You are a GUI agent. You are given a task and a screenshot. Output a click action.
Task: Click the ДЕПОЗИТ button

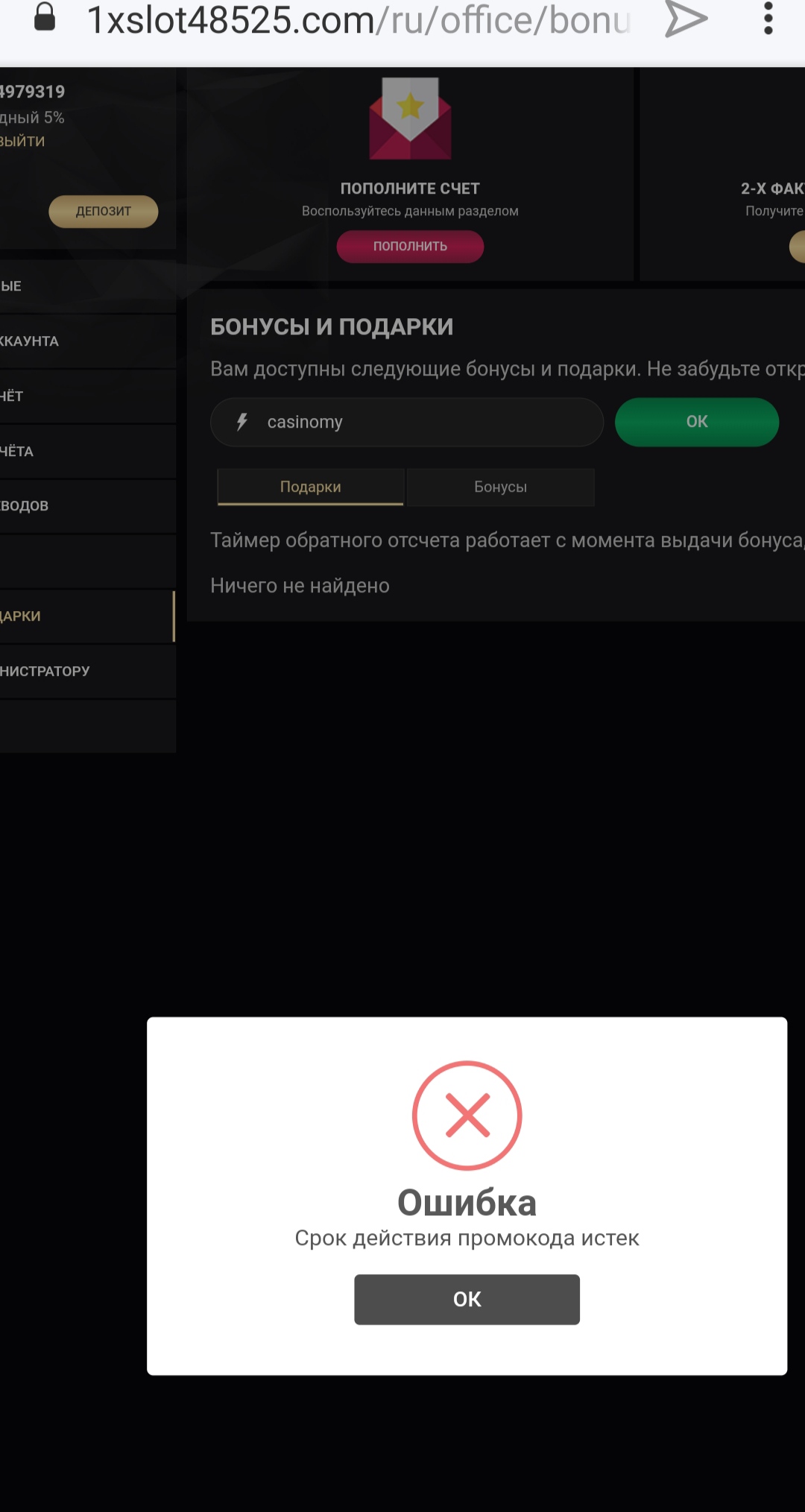pyautogui.click(x=104, y=212)
